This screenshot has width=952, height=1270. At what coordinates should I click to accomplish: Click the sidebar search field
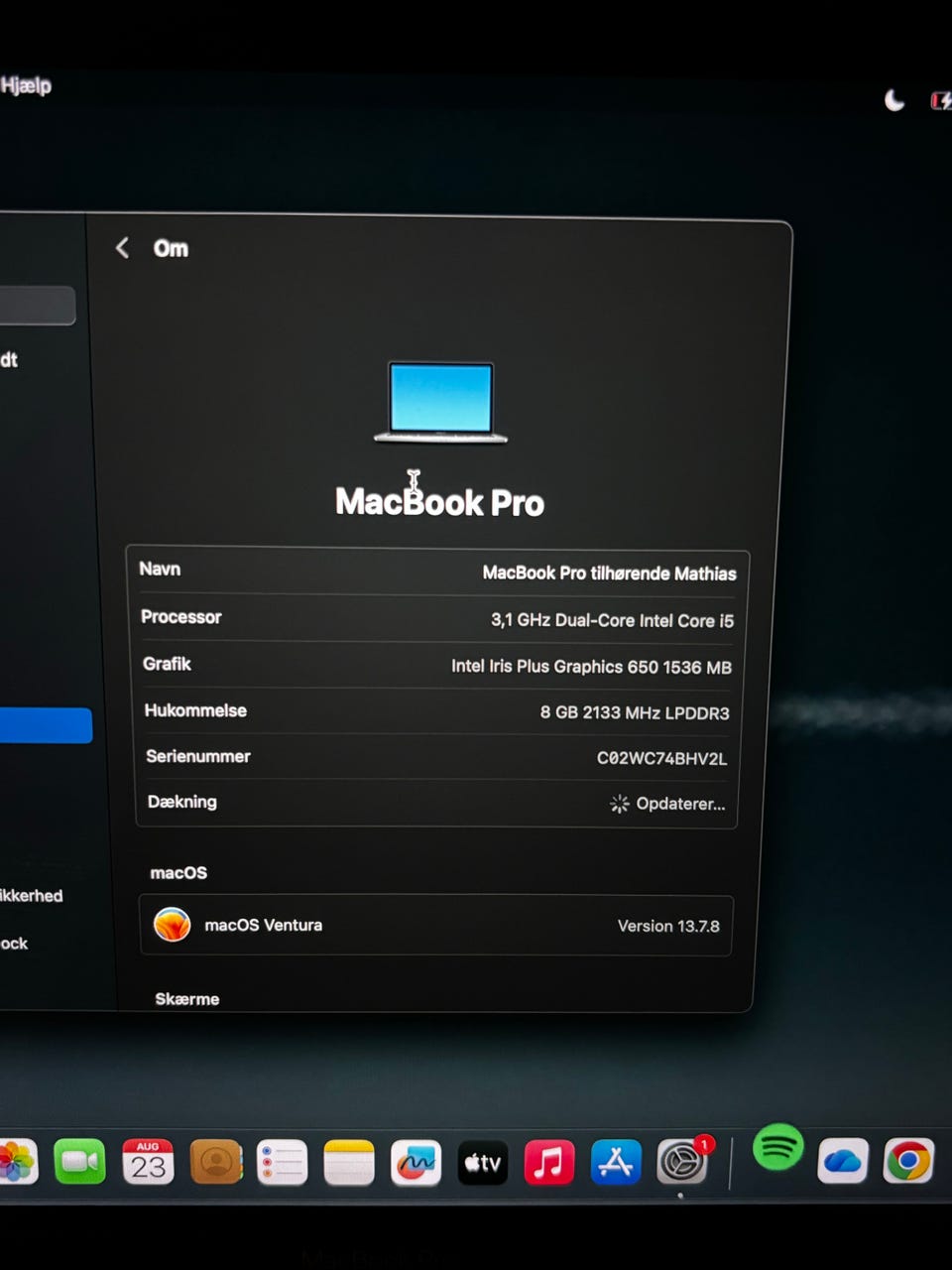[x=38, y=306]
